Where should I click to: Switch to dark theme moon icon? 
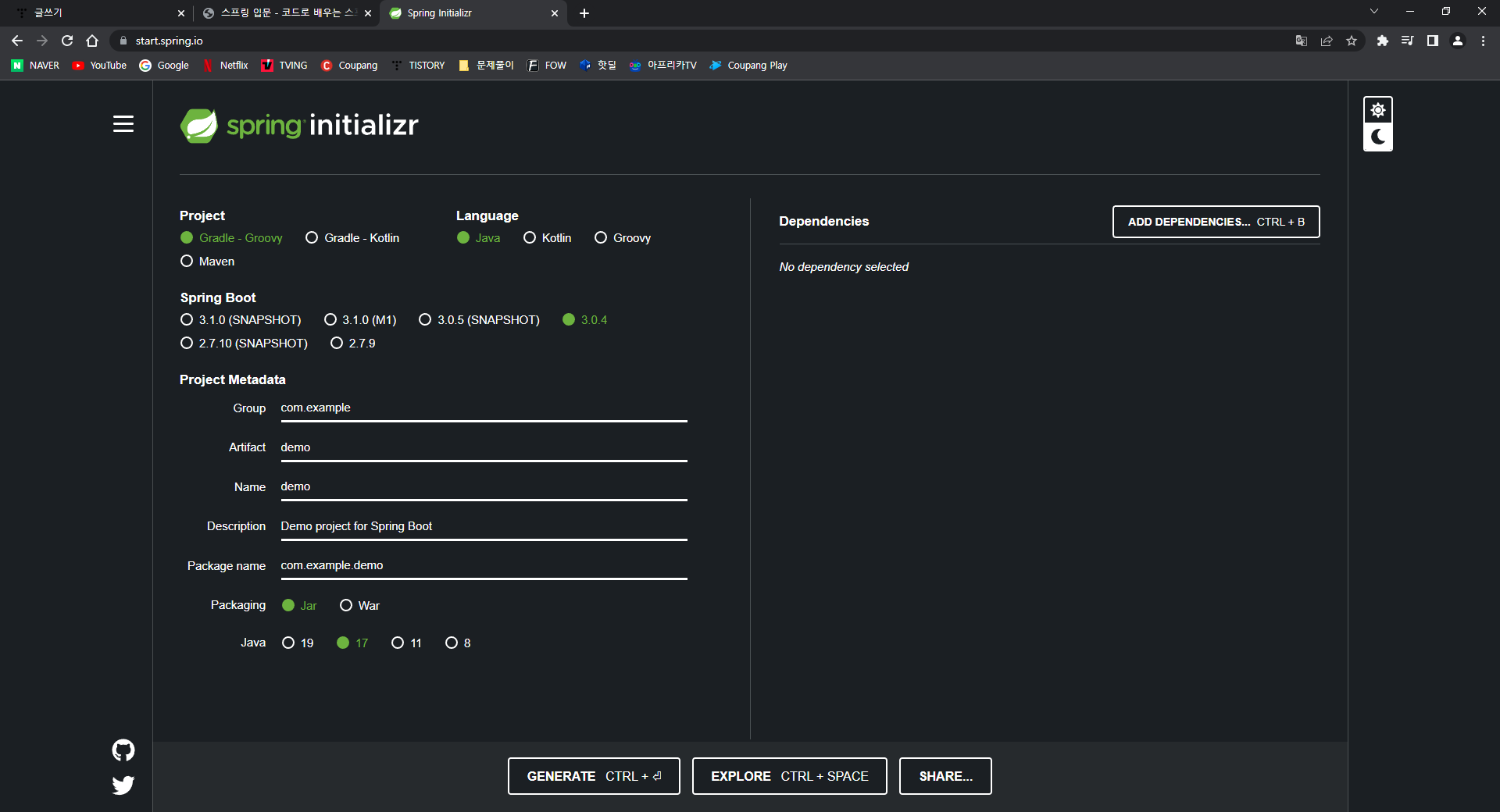[x=1378, y=137]
